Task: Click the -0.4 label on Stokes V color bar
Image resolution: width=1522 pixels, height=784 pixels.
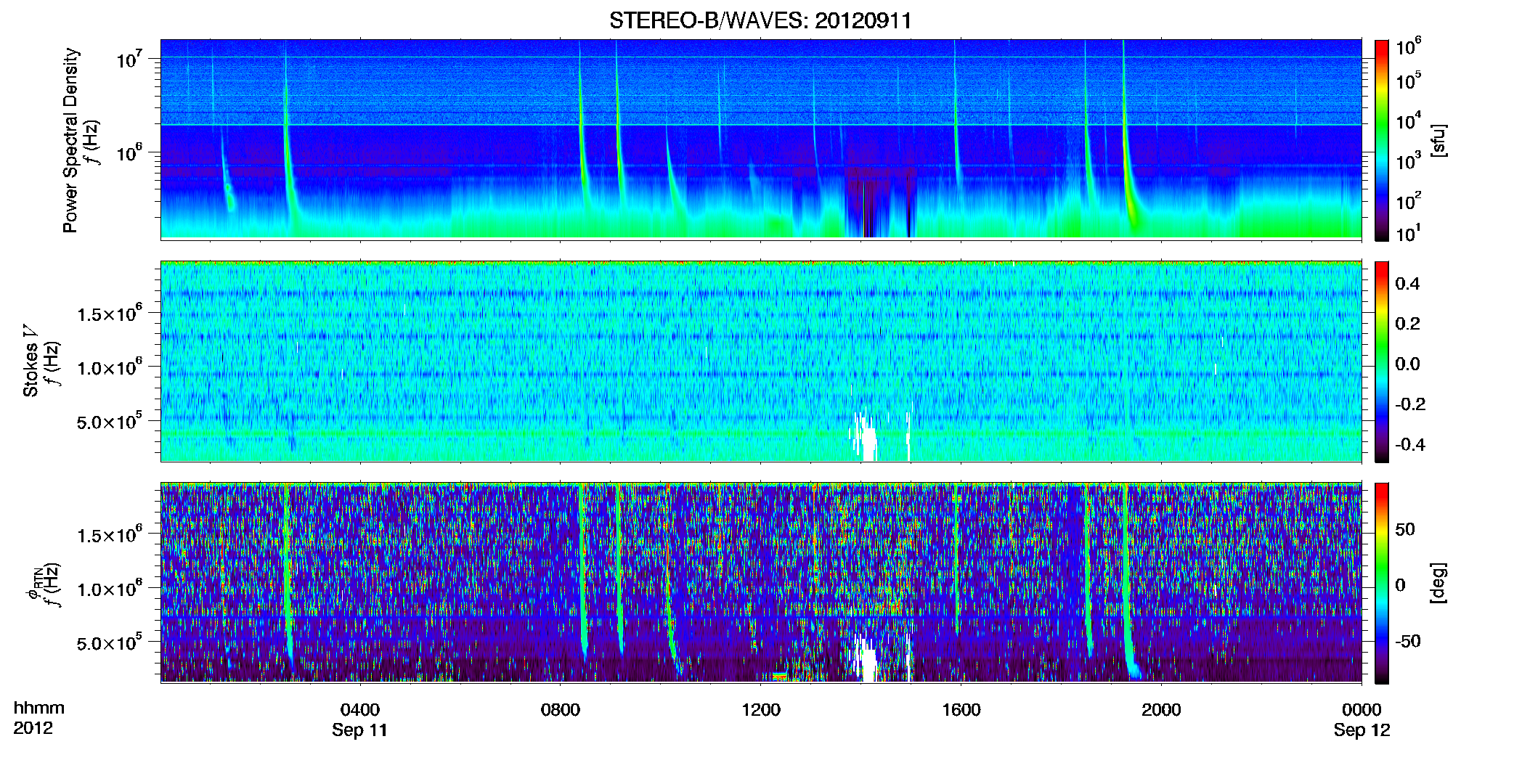Action: (1410, 444)
